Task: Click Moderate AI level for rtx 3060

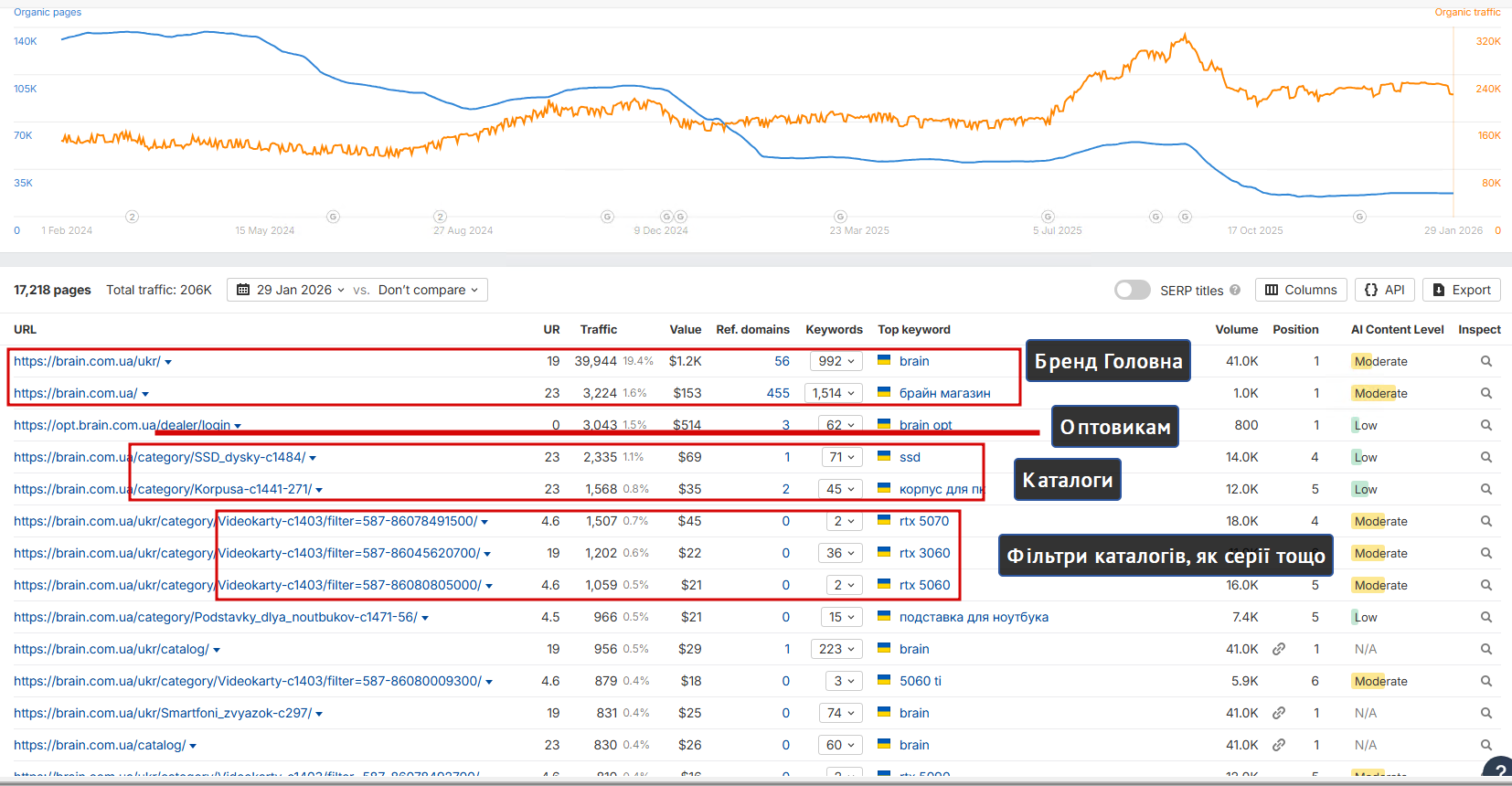Action: point(1380,553)
